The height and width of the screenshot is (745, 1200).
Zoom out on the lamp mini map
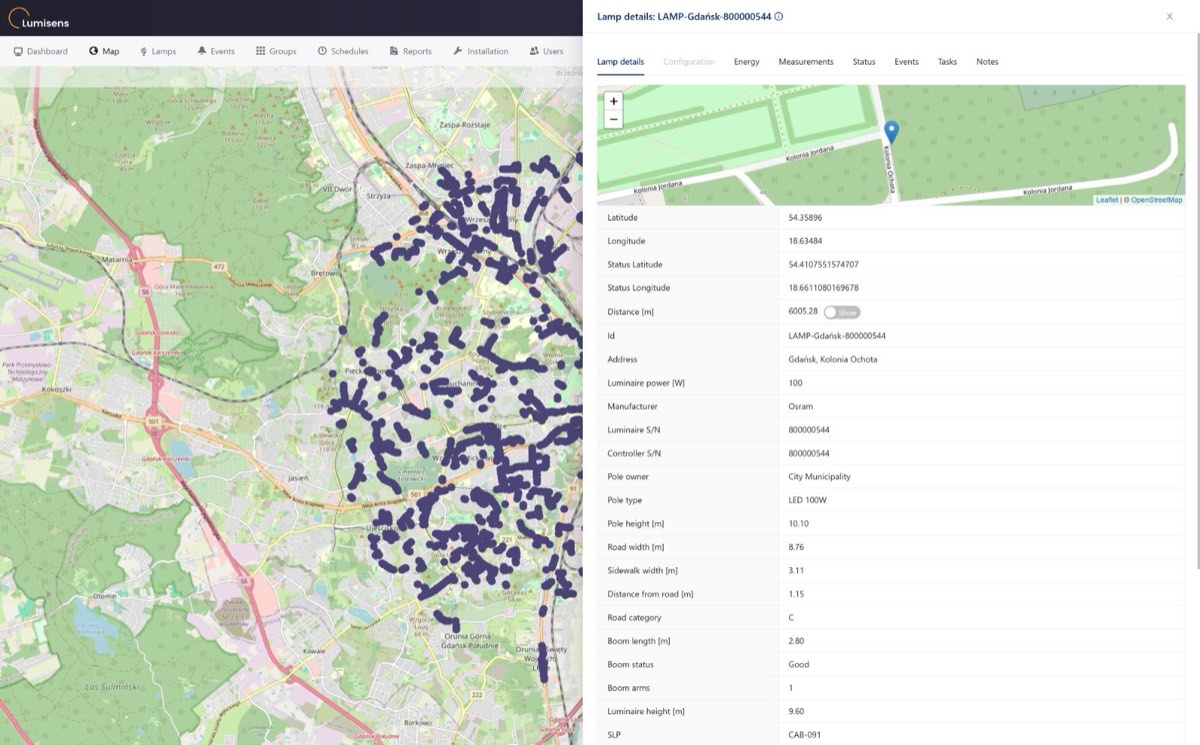click(x=614, y=120)
